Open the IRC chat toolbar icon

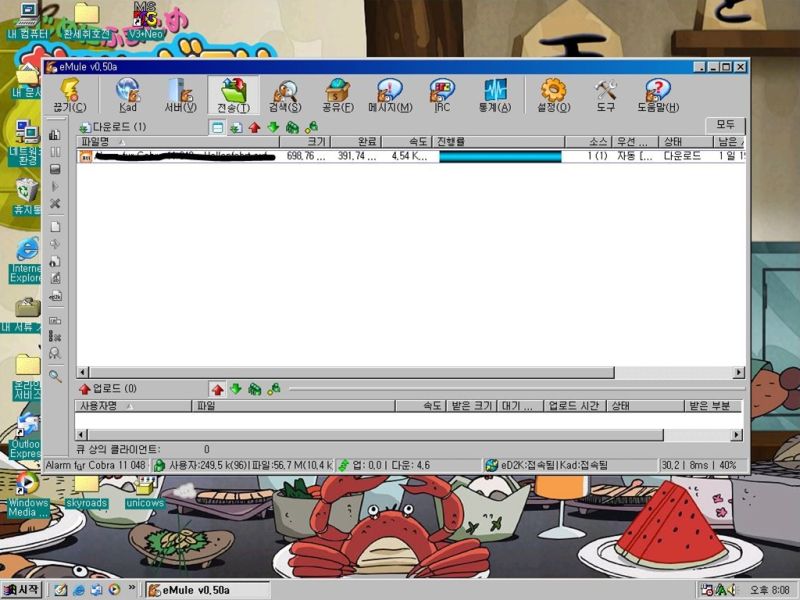pos(441,92)
